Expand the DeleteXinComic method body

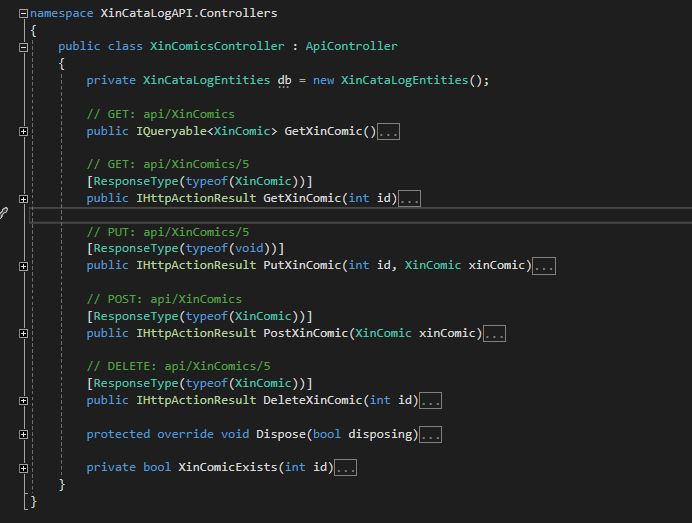[23, 401]
